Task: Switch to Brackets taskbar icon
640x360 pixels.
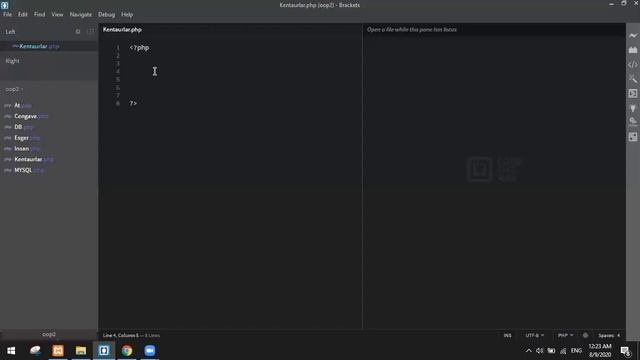Action: pyautogui.click(x=104, y=351)
